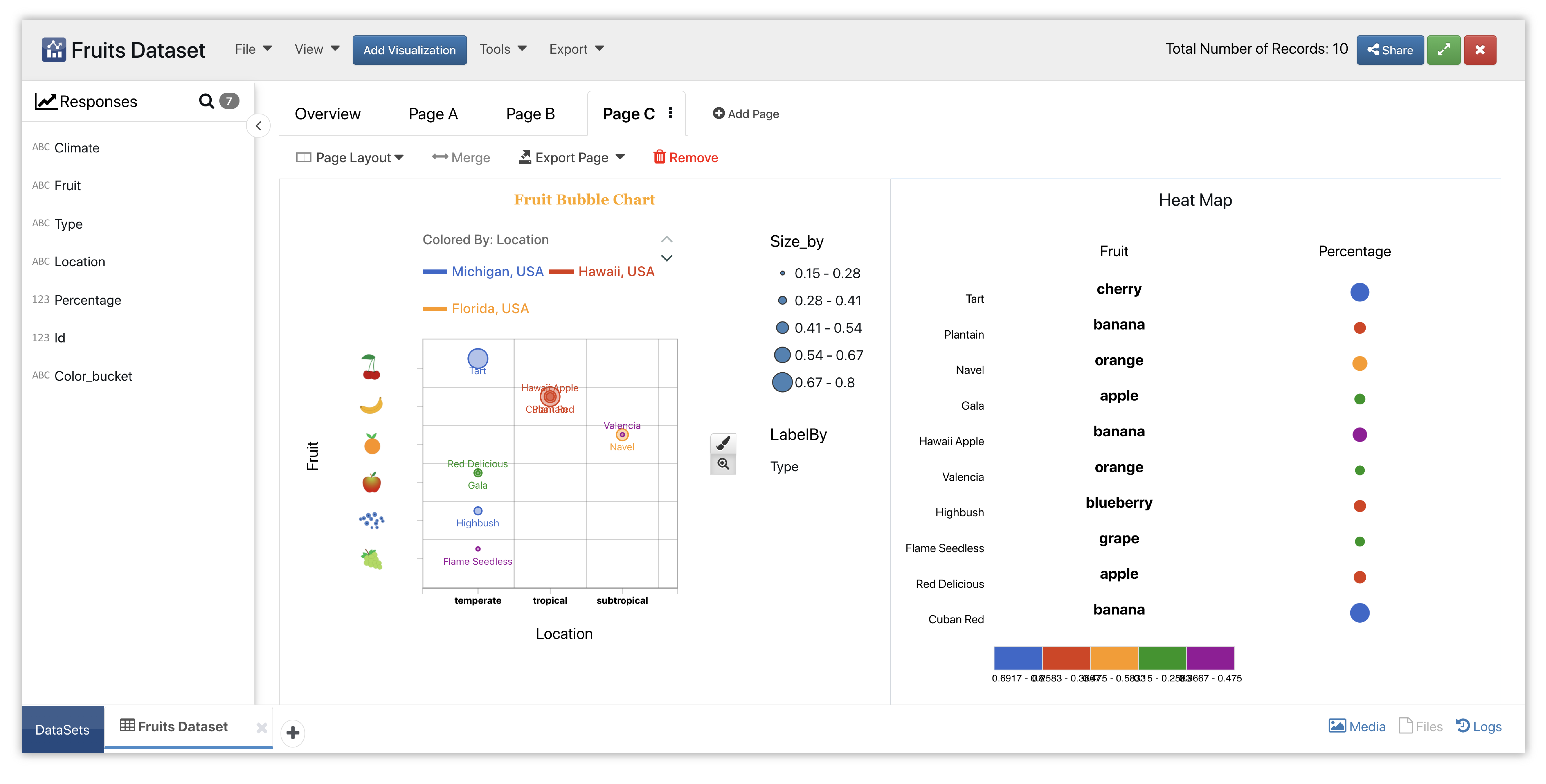Screen dimensions: 1546x784
Task: Switch to the Overview tab
Action: click(328, 114)
